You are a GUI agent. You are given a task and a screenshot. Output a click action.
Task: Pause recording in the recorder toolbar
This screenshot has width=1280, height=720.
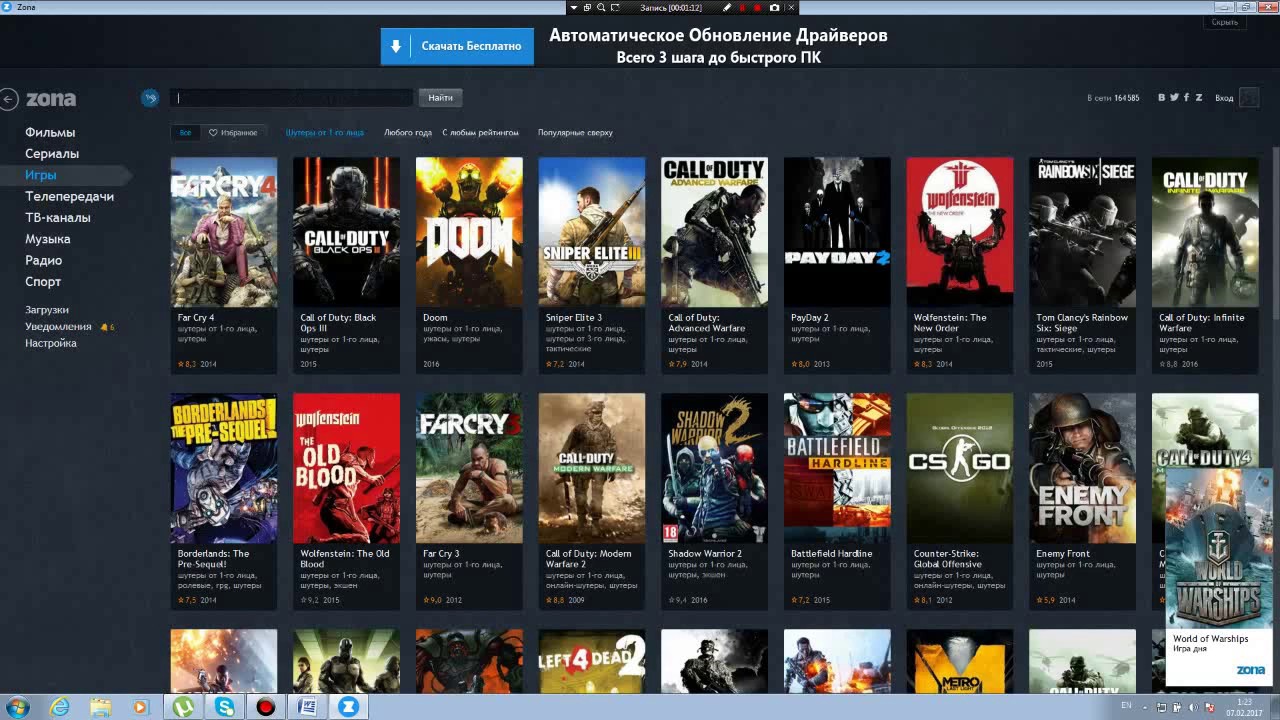coord(742,7)
